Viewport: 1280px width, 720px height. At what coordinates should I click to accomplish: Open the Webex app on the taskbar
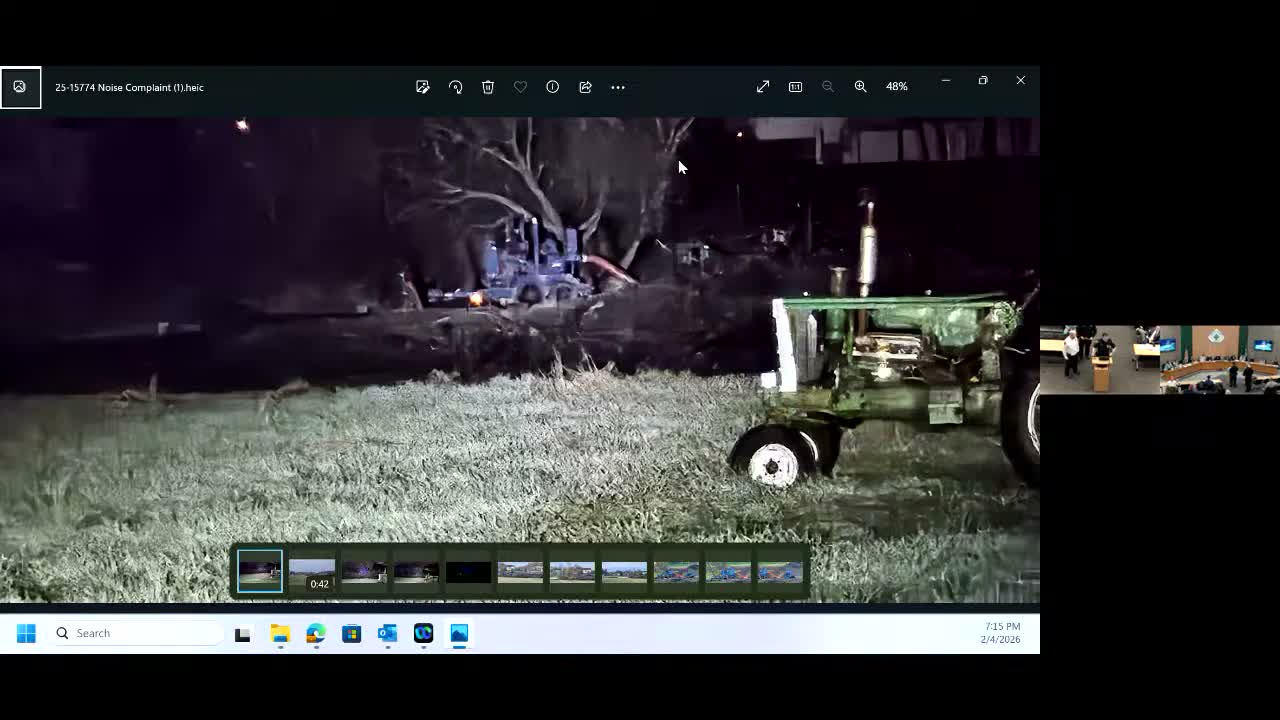[x=423, y=633]
